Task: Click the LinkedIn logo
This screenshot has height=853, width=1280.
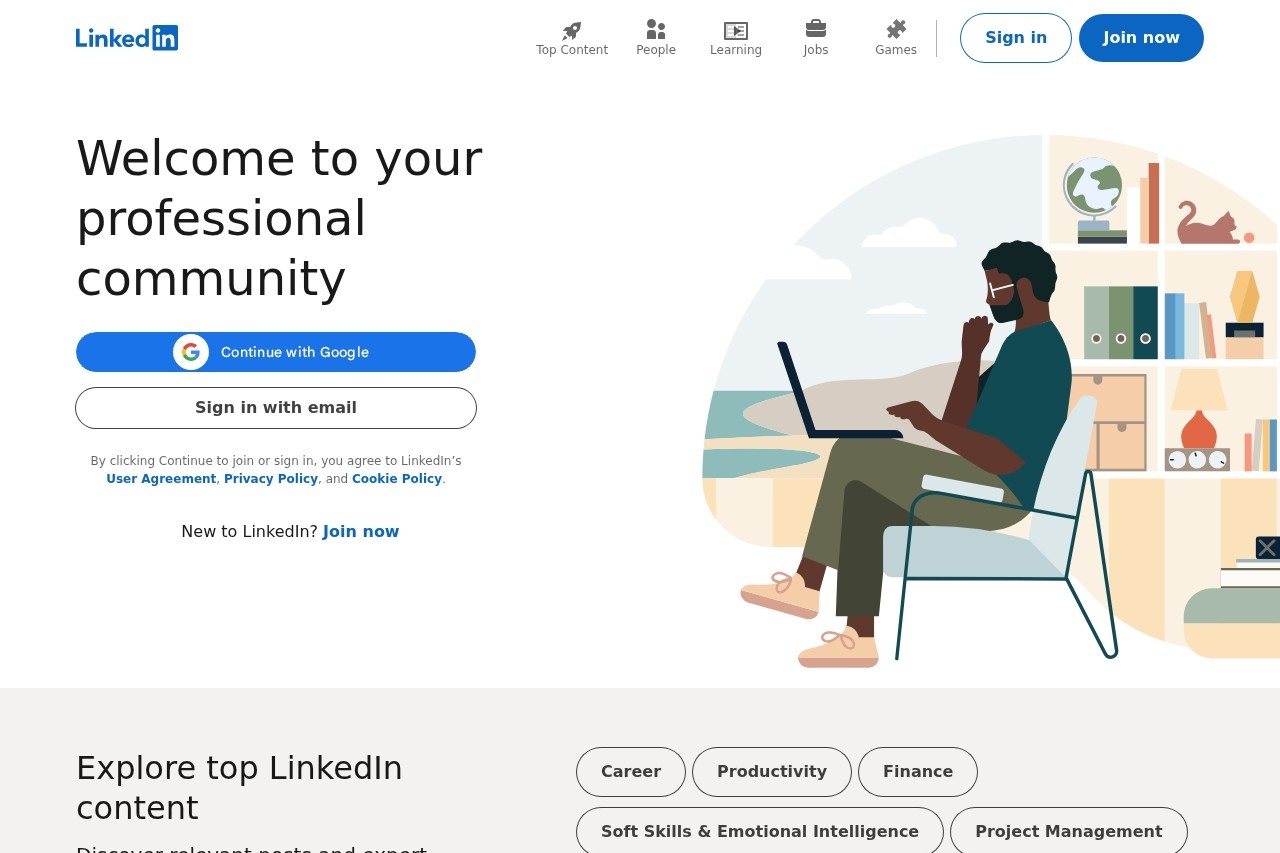Action: coord(127,38)
